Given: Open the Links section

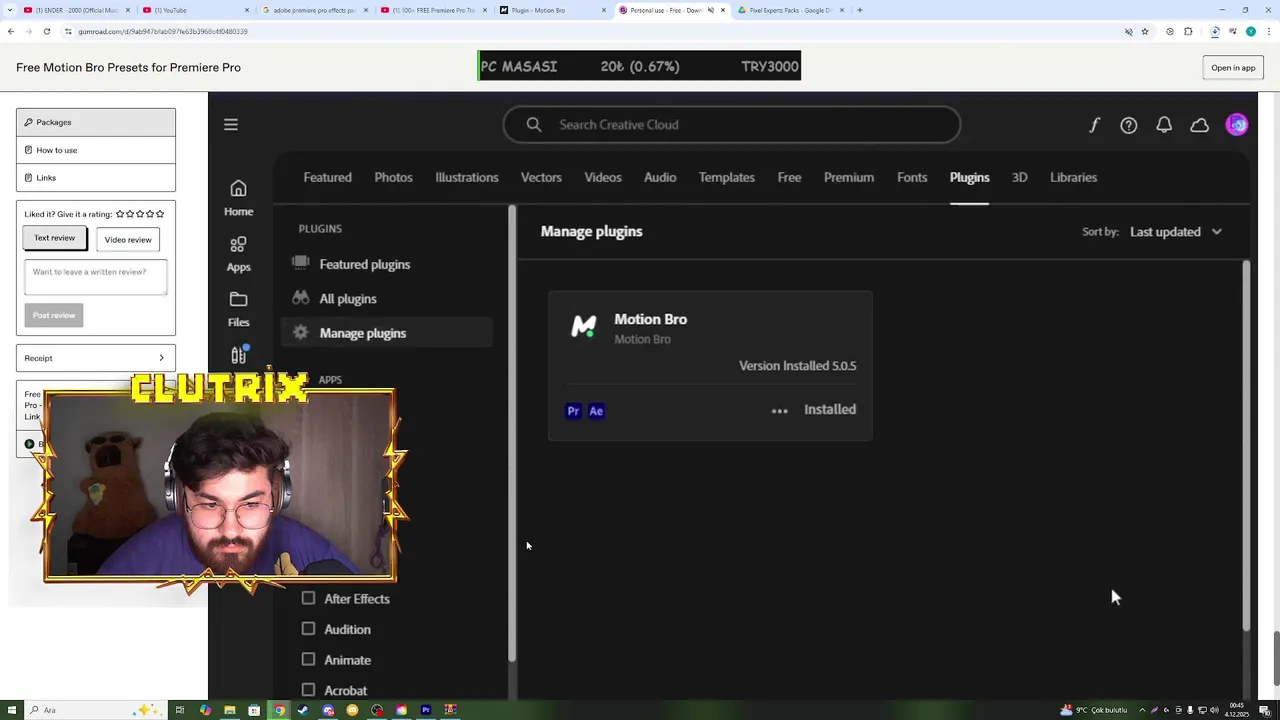Looking at the screenshot, I should [96, 178].
